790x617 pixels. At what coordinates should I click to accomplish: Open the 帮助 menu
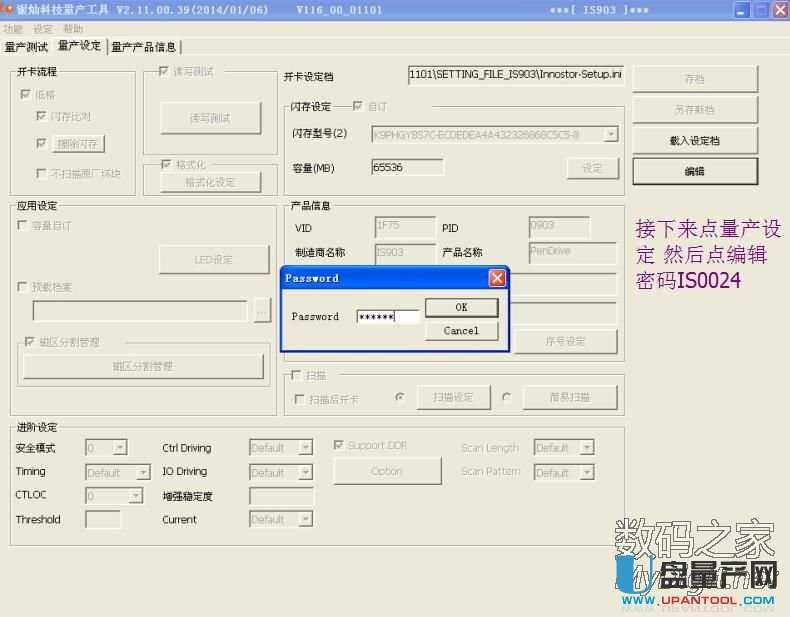73,29
